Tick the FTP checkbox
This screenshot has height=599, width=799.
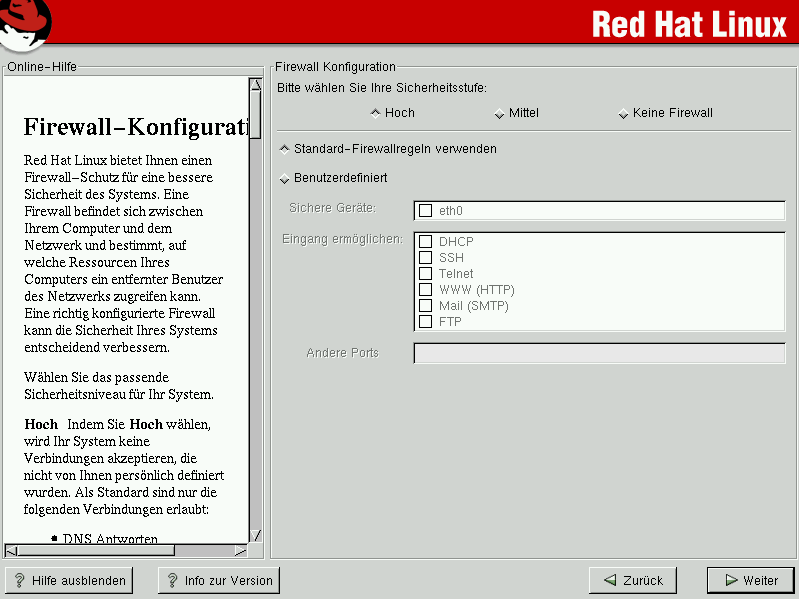click(426, 322)
